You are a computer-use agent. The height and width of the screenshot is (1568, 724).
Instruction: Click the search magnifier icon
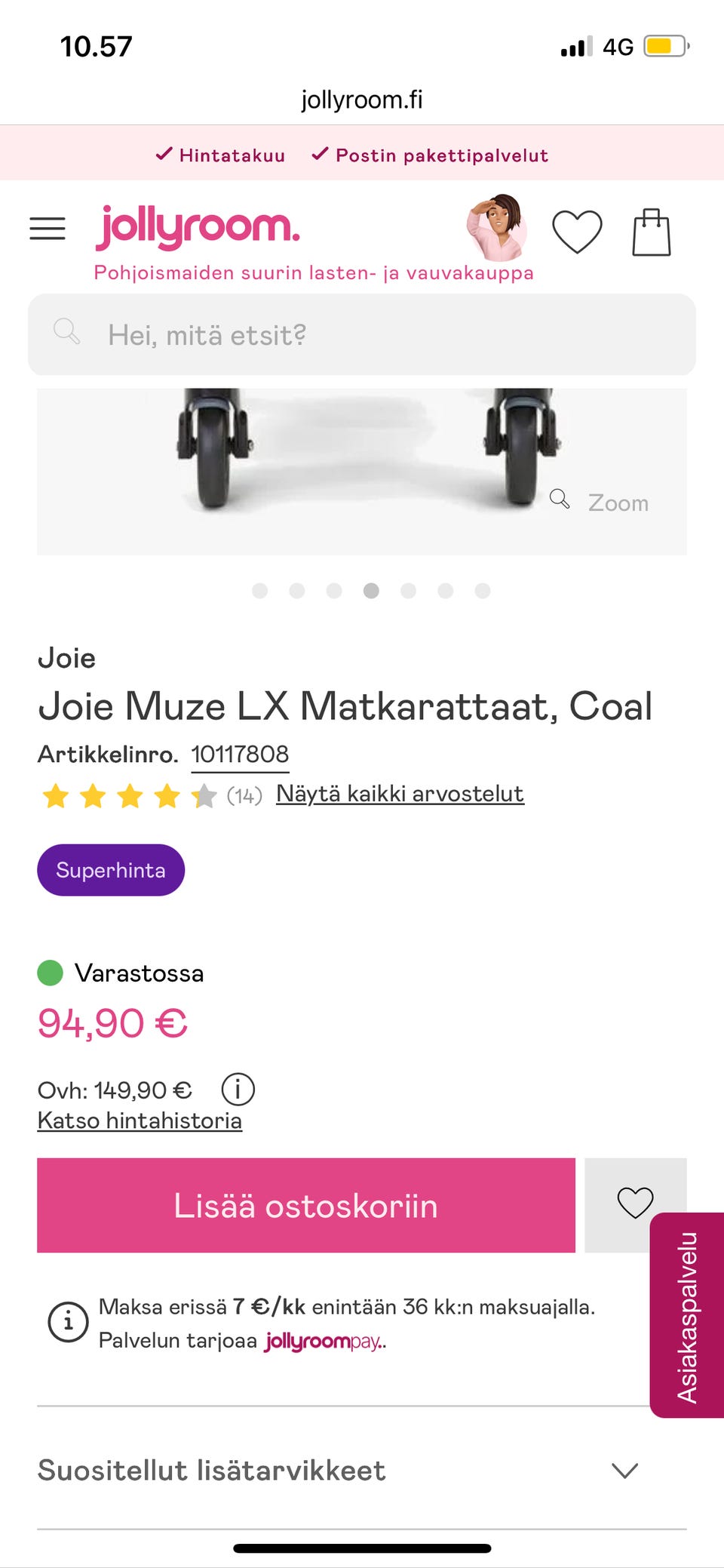(x=66, y=331)
